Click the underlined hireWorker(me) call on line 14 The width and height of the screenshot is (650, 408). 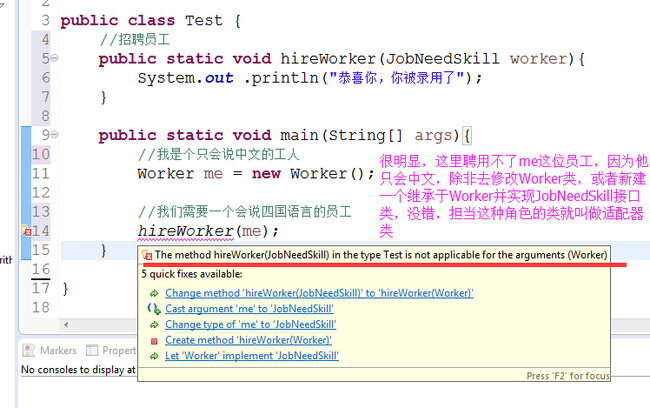(x=208, y=231)
